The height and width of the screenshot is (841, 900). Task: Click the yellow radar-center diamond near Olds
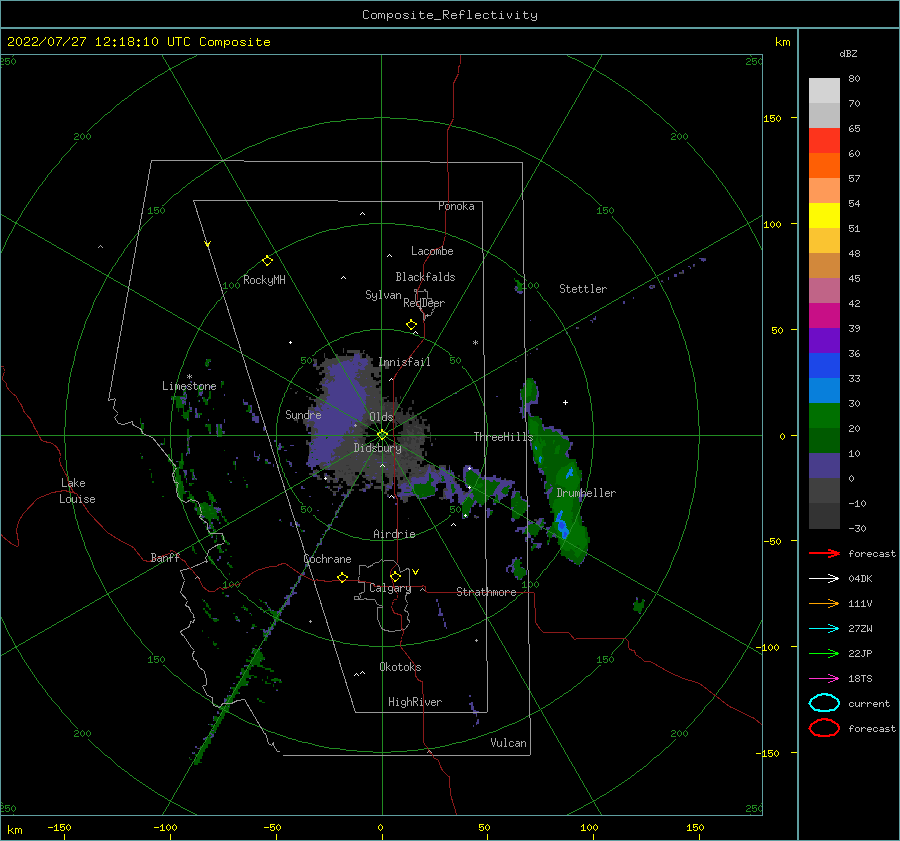tap(382, 435)
